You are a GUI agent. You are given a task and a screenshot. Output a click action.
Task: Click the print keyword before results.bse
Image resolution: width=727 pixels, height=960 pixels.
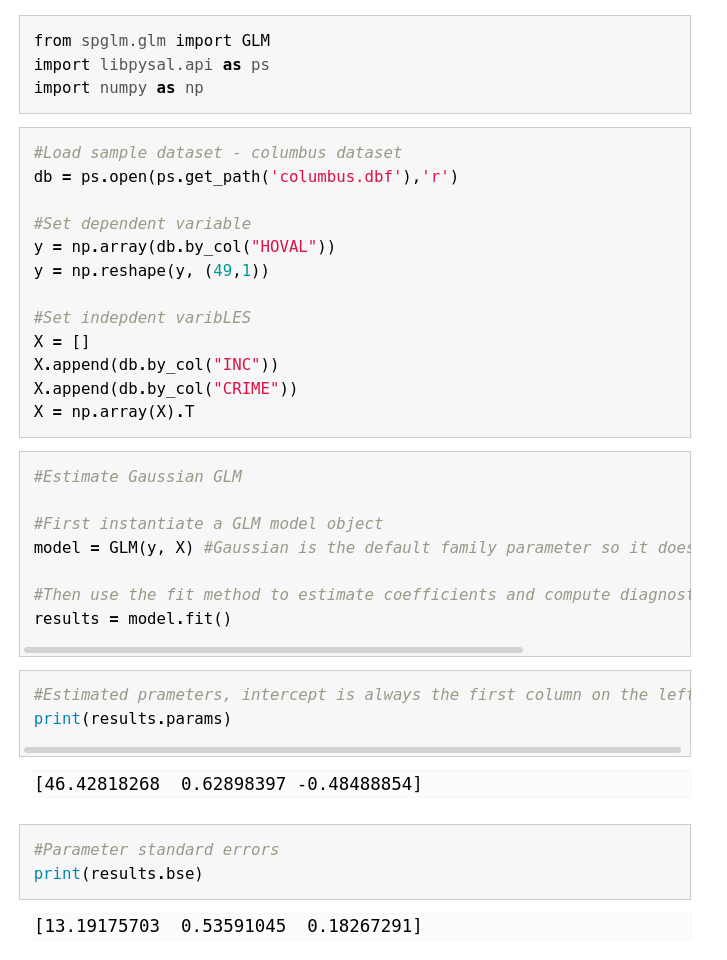coord(57,874)
